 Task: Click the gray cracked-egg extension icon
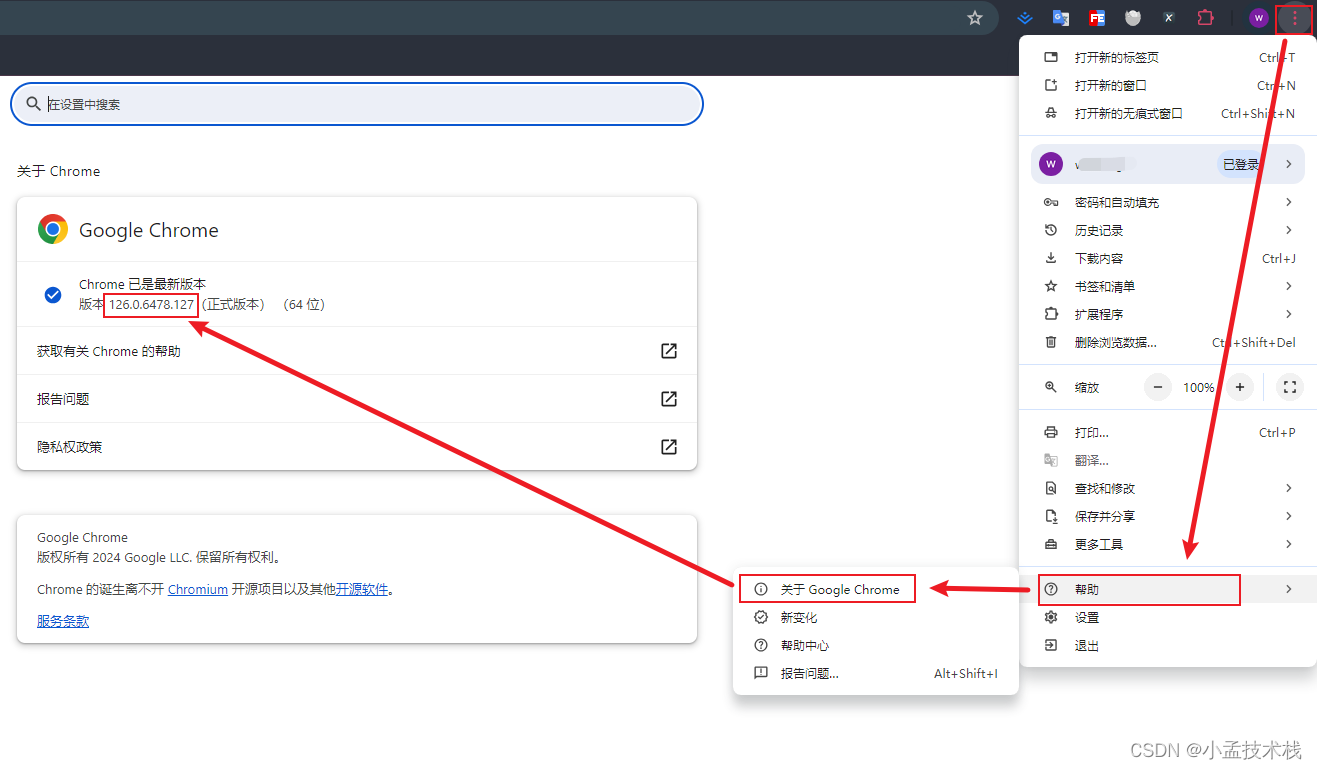pyautogui.click(x=1133, y=18)
